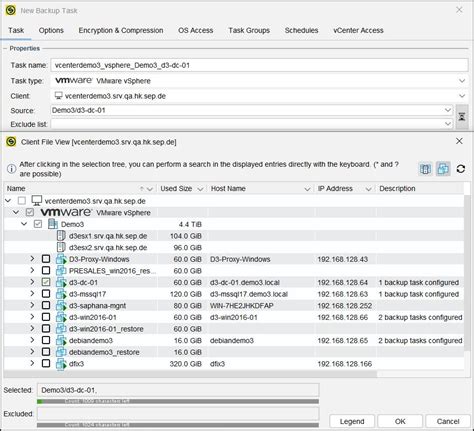Click the info icon beside the search hint

11,169
